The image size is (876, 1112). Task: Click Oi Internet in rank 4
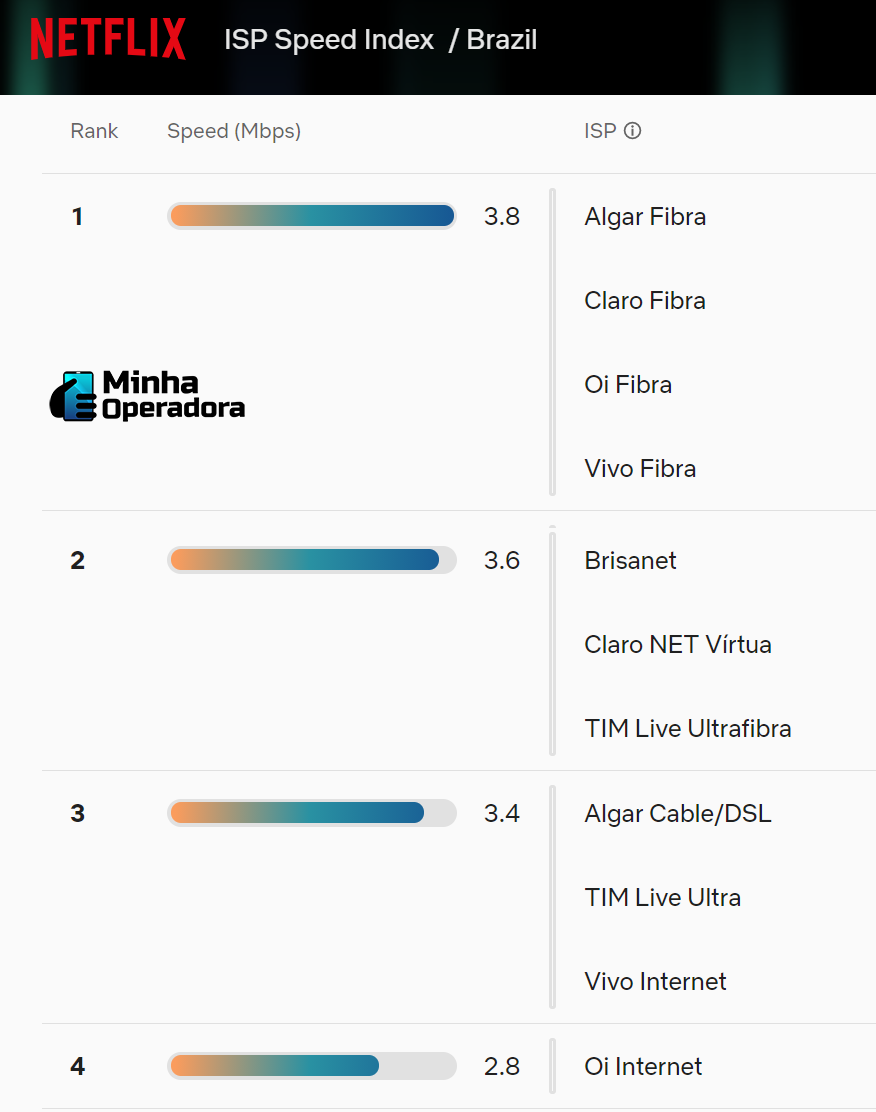pos(643,1067)
